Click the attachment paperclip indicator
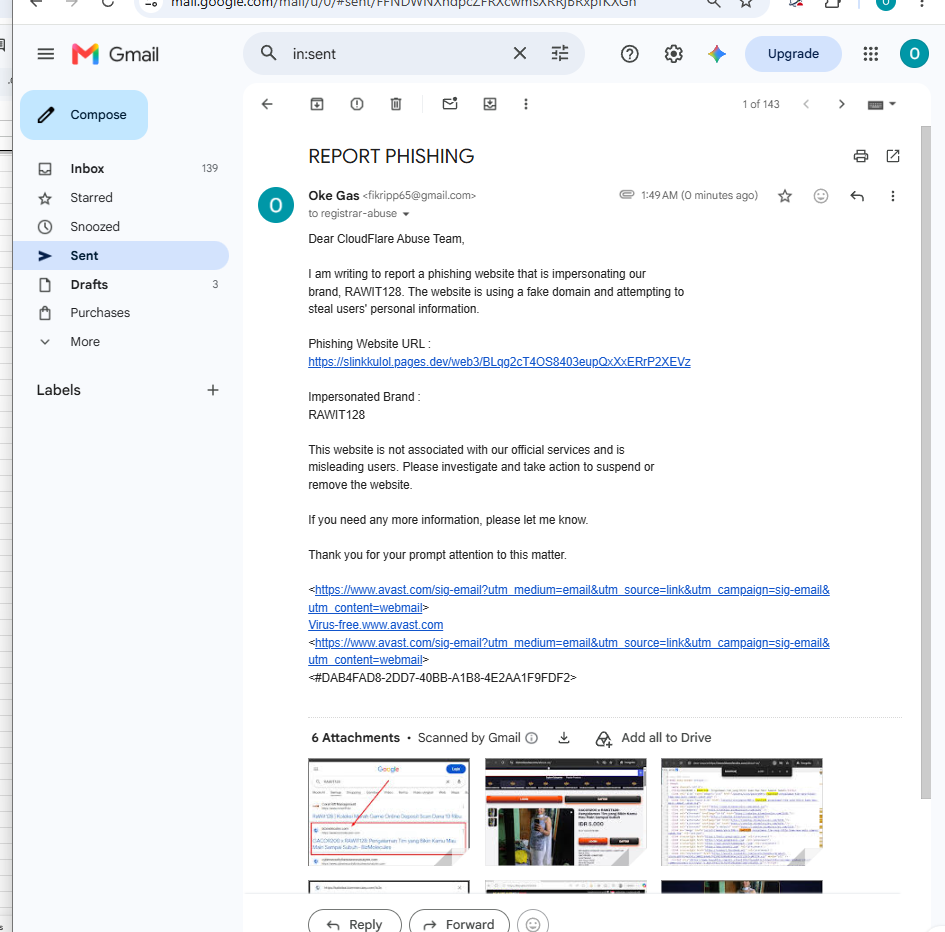The width and height of the screenshot is (945, 932). 627,195
